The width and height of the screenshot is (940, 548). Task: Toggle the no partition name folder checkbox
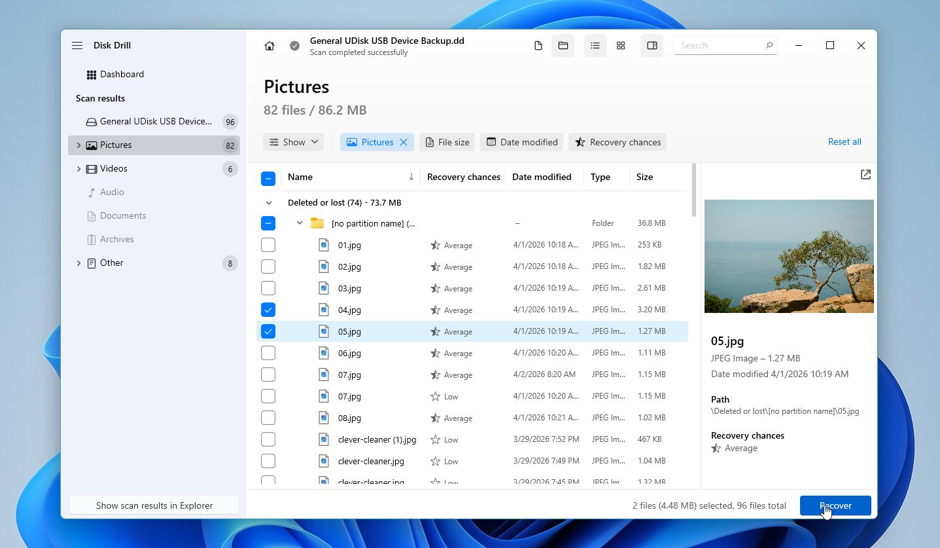click(x=268, y=223)
